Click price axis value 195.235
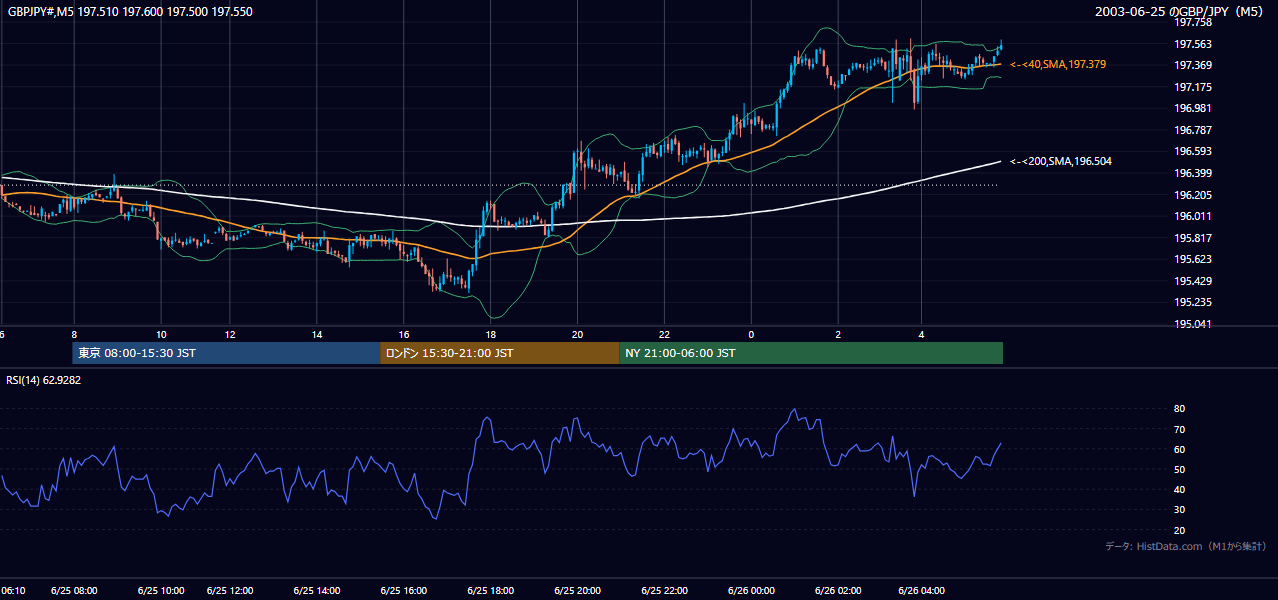The width and height of the screenshot is (1278, 600). 1192,302
